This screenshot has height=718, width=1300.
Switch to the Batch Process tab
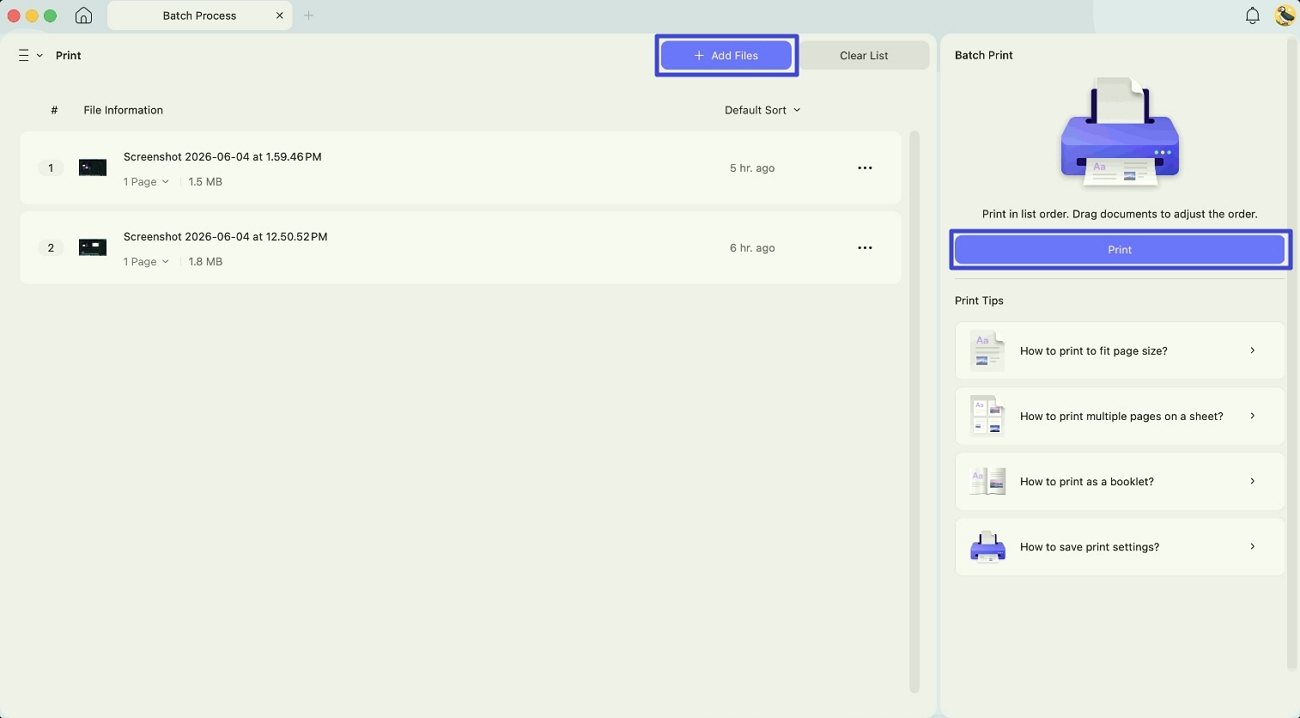[x=200, y=15]
